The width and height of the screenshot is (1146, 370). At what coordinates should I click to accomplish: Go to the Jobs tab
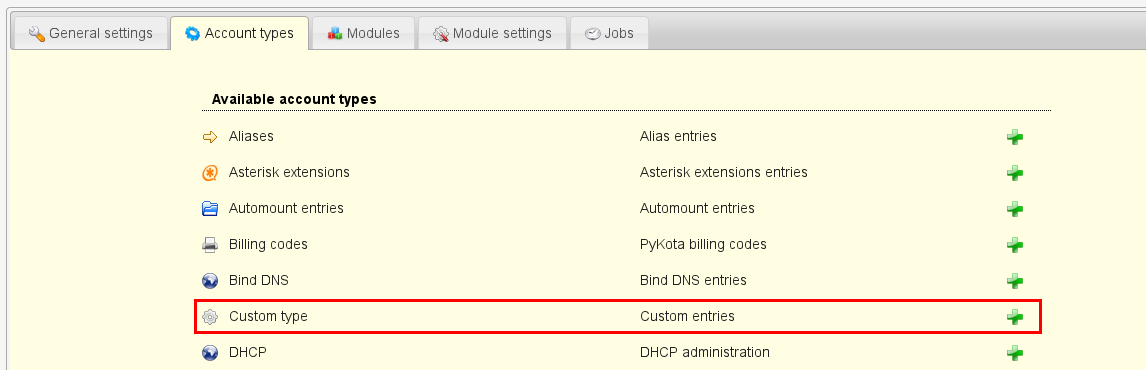(x=609, y=33)
